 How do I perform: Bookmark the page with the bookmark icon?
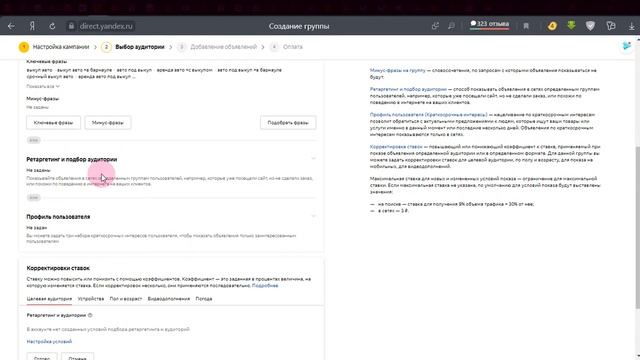click(x=526, y=26)
